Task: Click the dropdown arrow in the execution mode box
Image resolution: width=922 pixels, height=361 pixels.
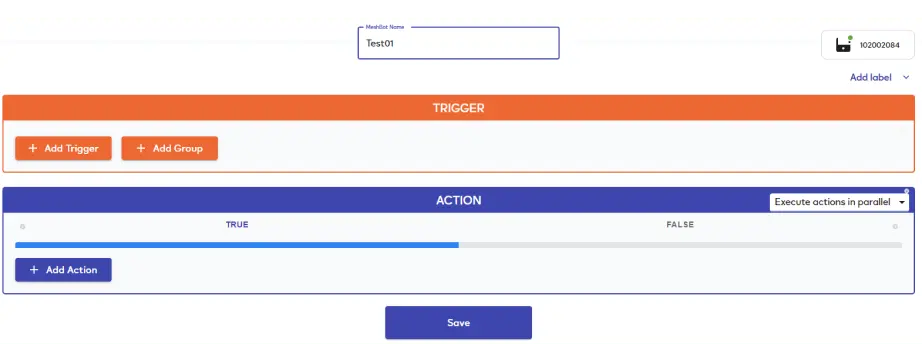Action: (901, 202)
